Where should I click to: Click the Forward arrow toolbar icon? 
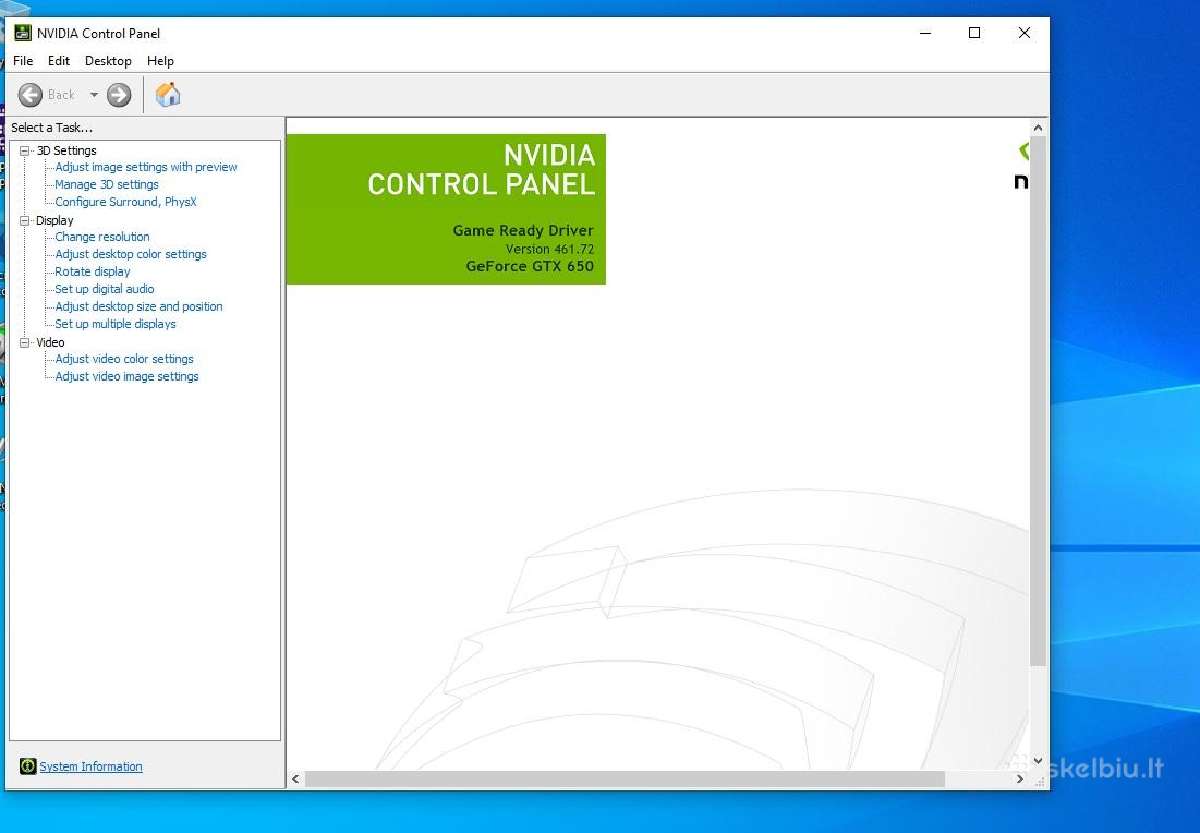tap(119, 95)
